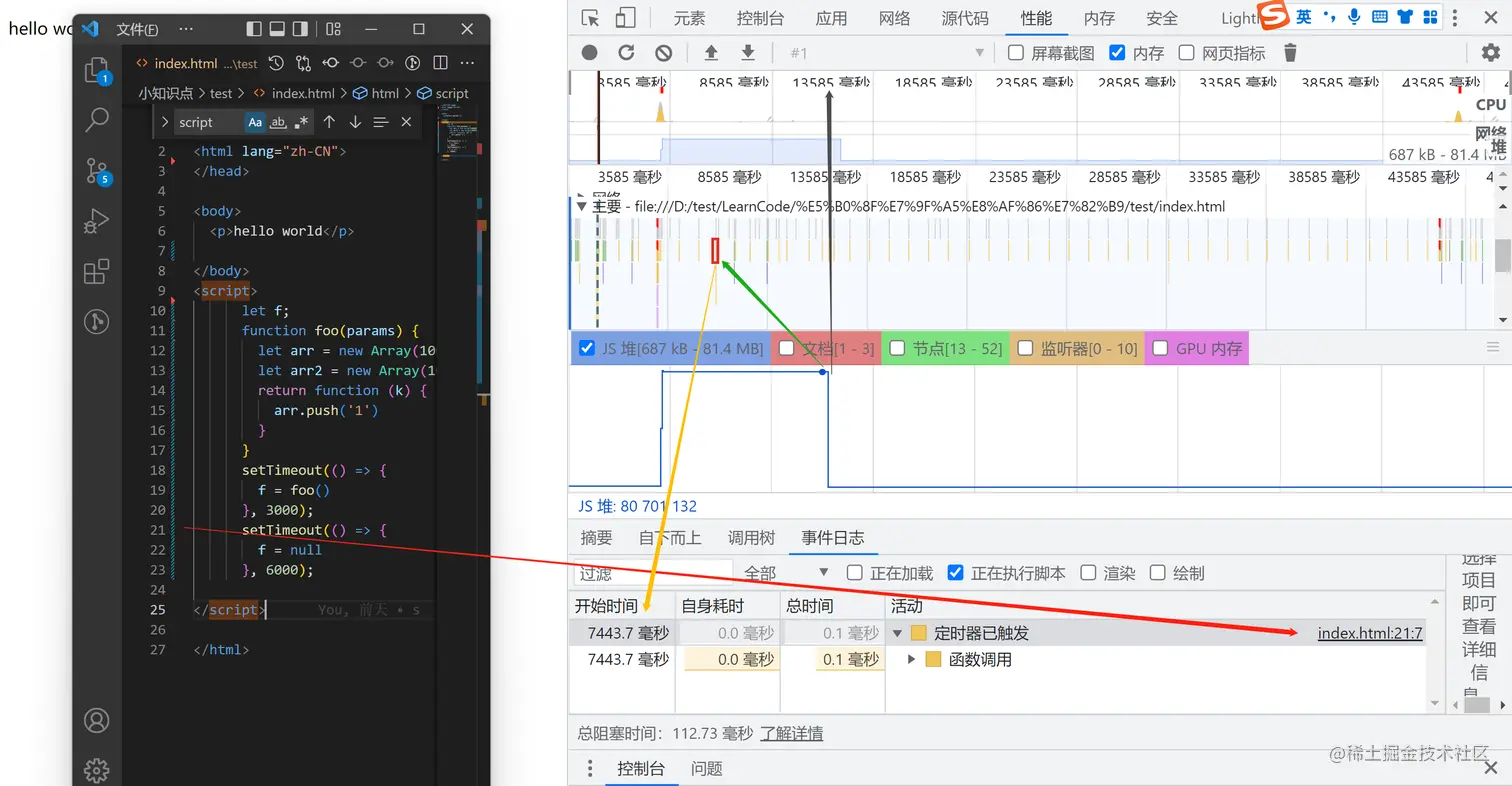Expand replace mode in find widget
1512x786 pixels.
[x=164, y=122]
